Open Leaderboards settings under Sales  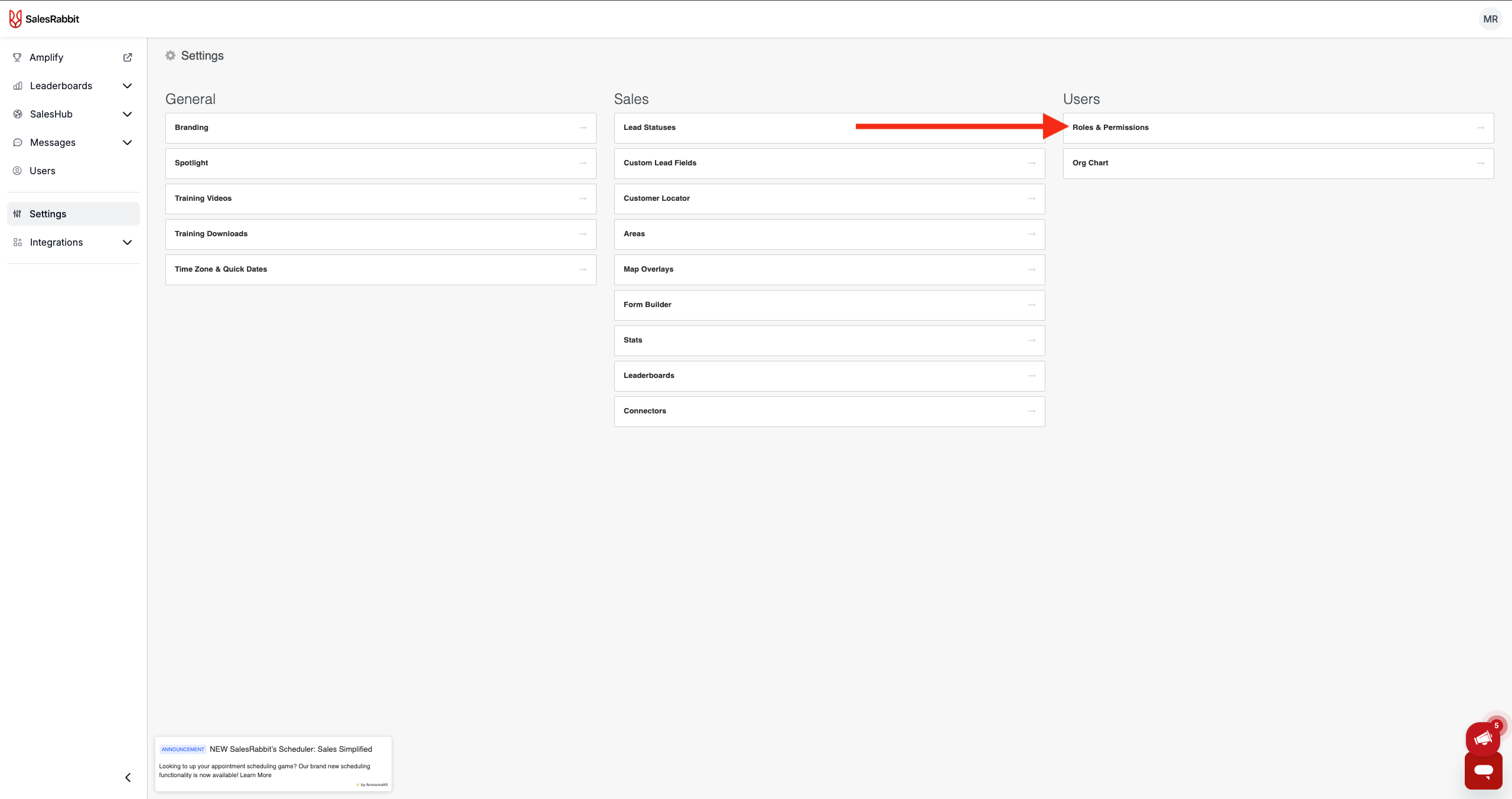point(830,376)
